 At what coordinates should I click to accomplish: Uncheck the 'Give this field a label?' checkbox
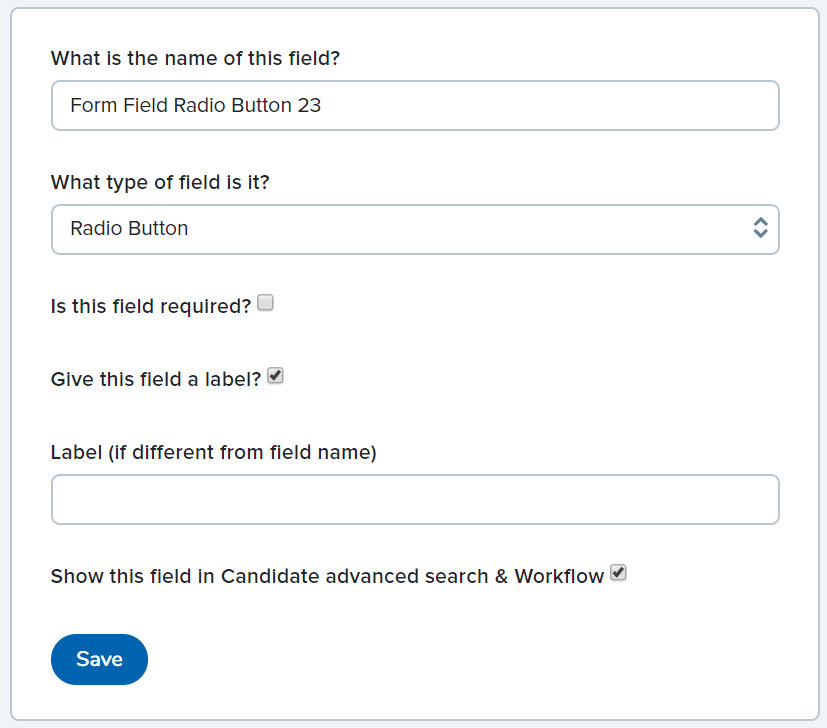point(276,377)
